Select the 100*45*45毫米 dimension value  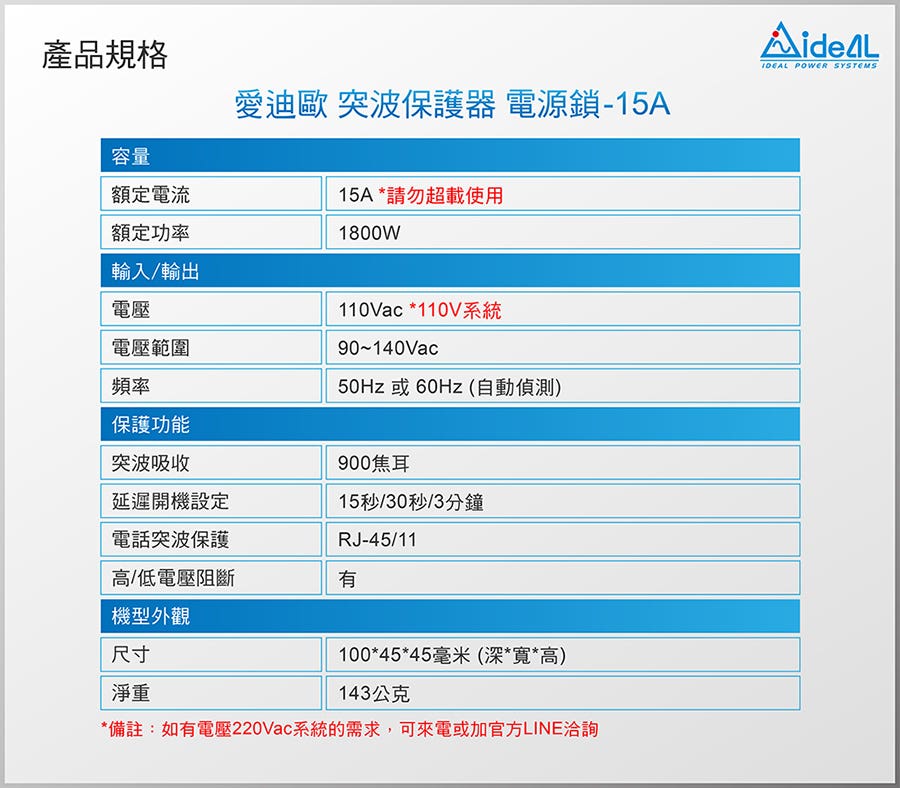(x=452, y=655)
